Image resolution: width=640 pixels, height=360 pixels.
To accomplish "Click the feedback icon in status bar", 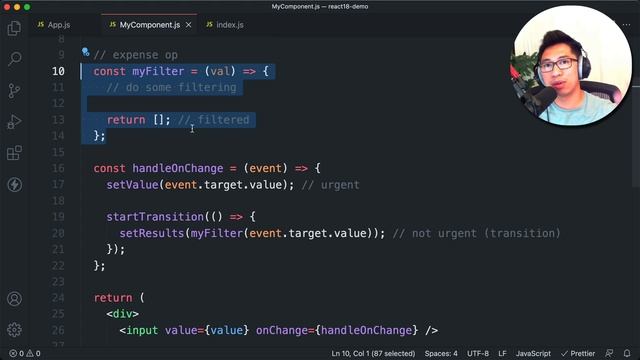I will 609,353.
